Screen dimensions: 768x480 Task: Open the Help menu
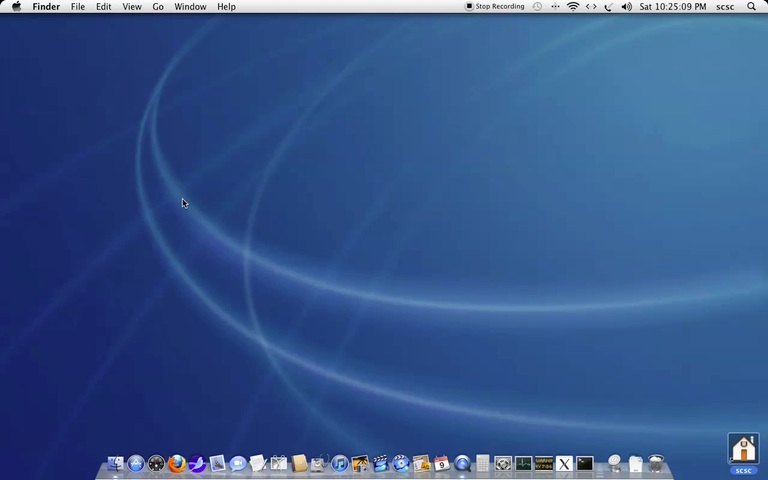click(226, 6)
